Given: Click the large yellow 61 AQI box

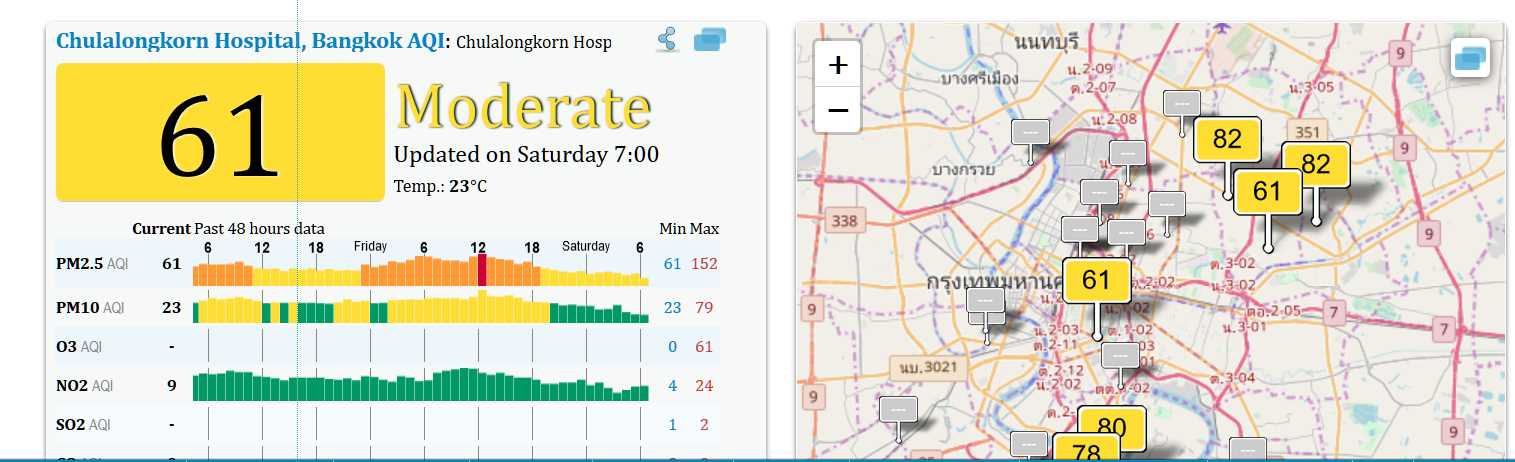Looking at the screenshot, I should tap(220, 132).
